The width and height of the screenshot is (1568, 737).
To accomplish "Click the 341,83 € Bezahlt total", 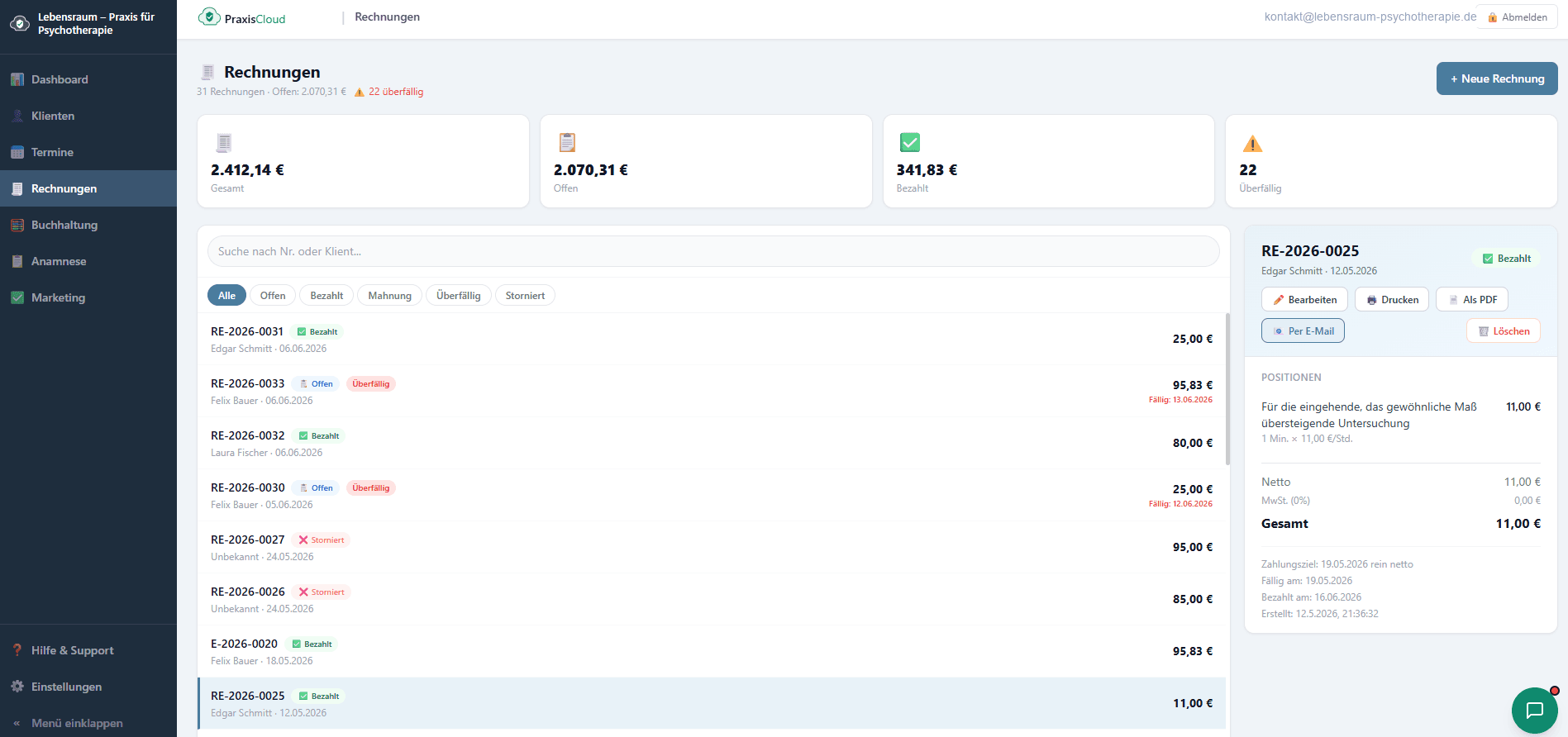I will click(x=927, y=170).
